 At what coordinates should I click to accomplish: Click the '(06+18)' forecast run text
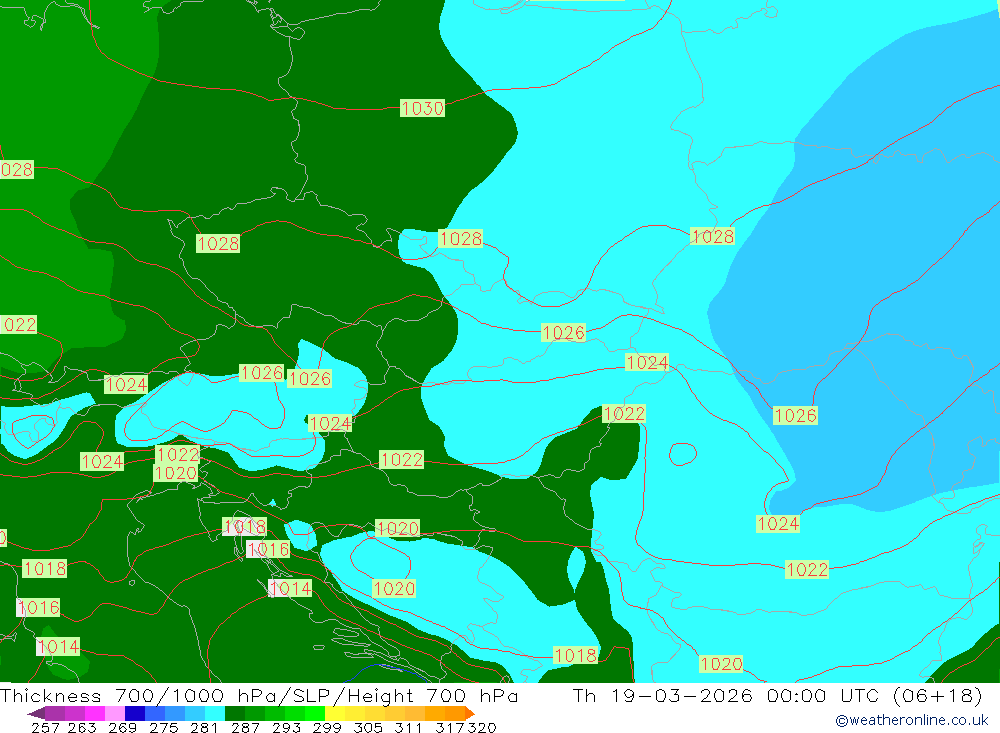click(938, 695)
